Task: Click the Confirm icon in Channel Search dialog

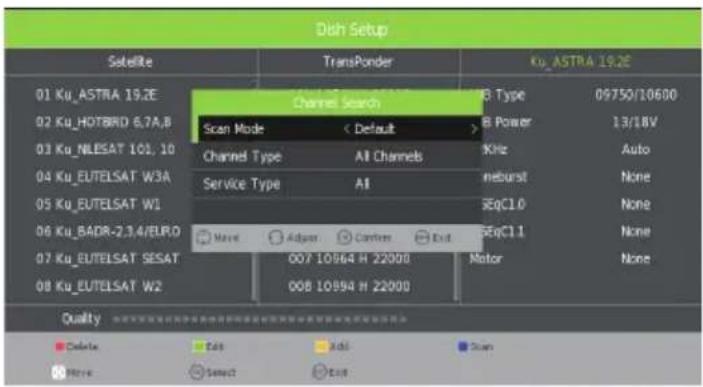Action: [x=344, y=238]
